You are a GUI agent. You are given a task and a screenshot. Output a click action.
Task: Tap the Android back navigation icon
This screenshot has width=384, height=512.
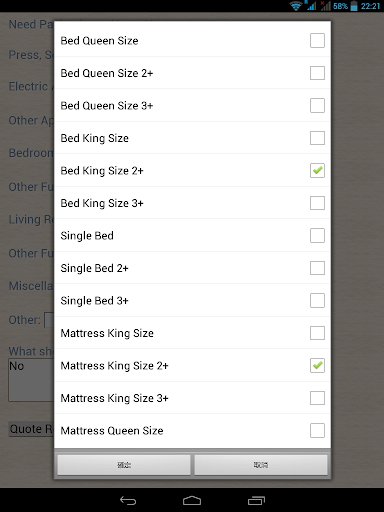pos(128,500)
